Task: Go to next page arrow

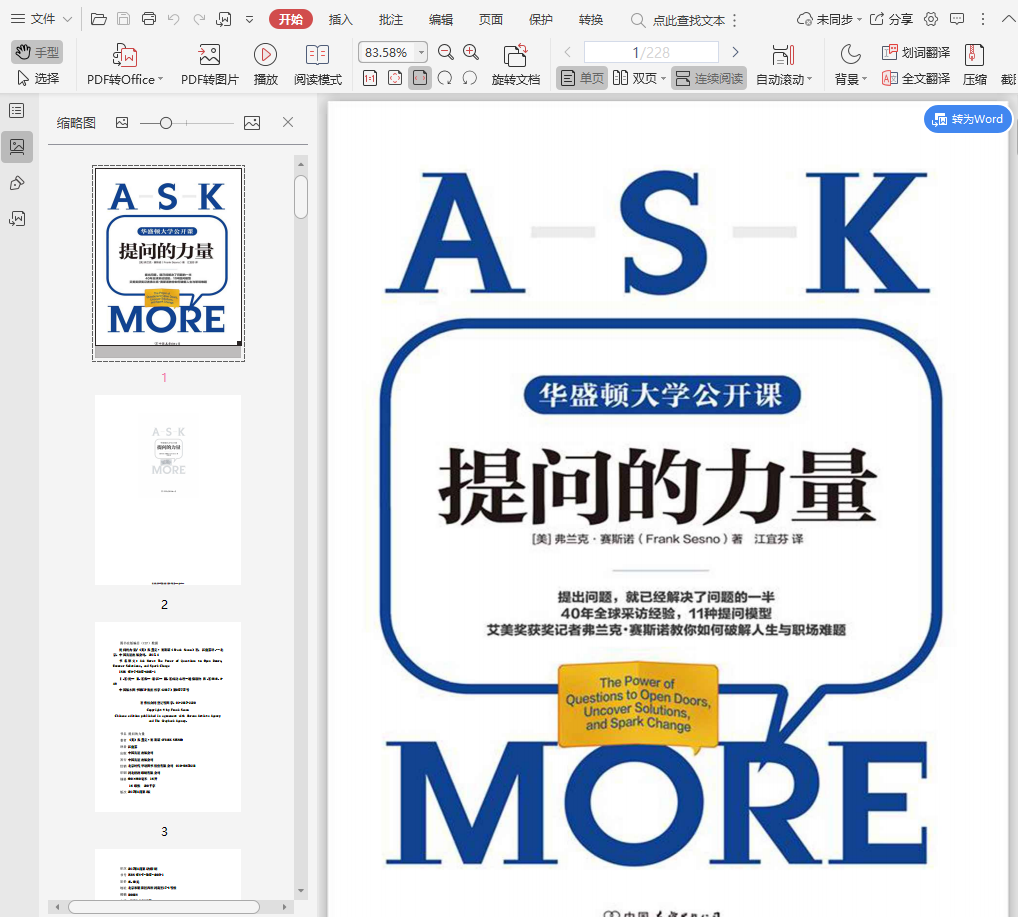Action: pos(735,52)
